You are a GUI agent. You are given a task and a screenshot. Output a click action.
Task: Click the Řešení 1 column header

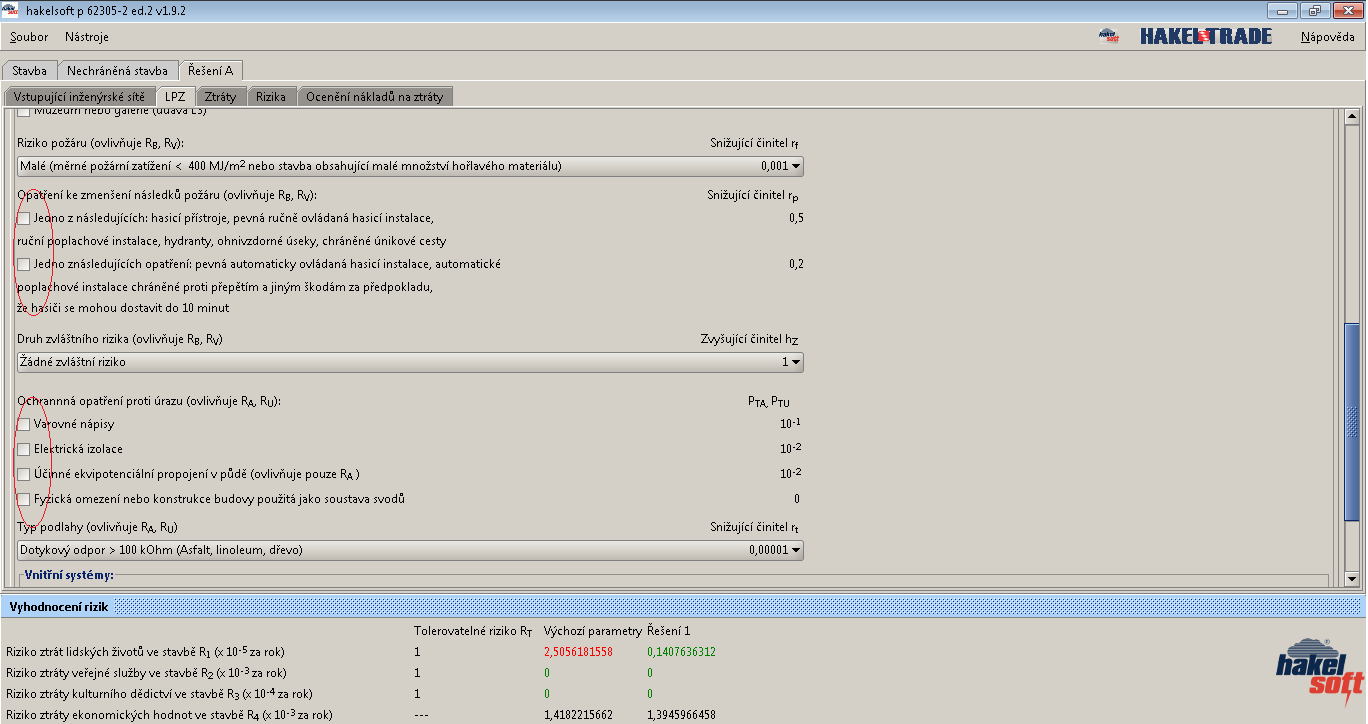(x=669, y=631)
